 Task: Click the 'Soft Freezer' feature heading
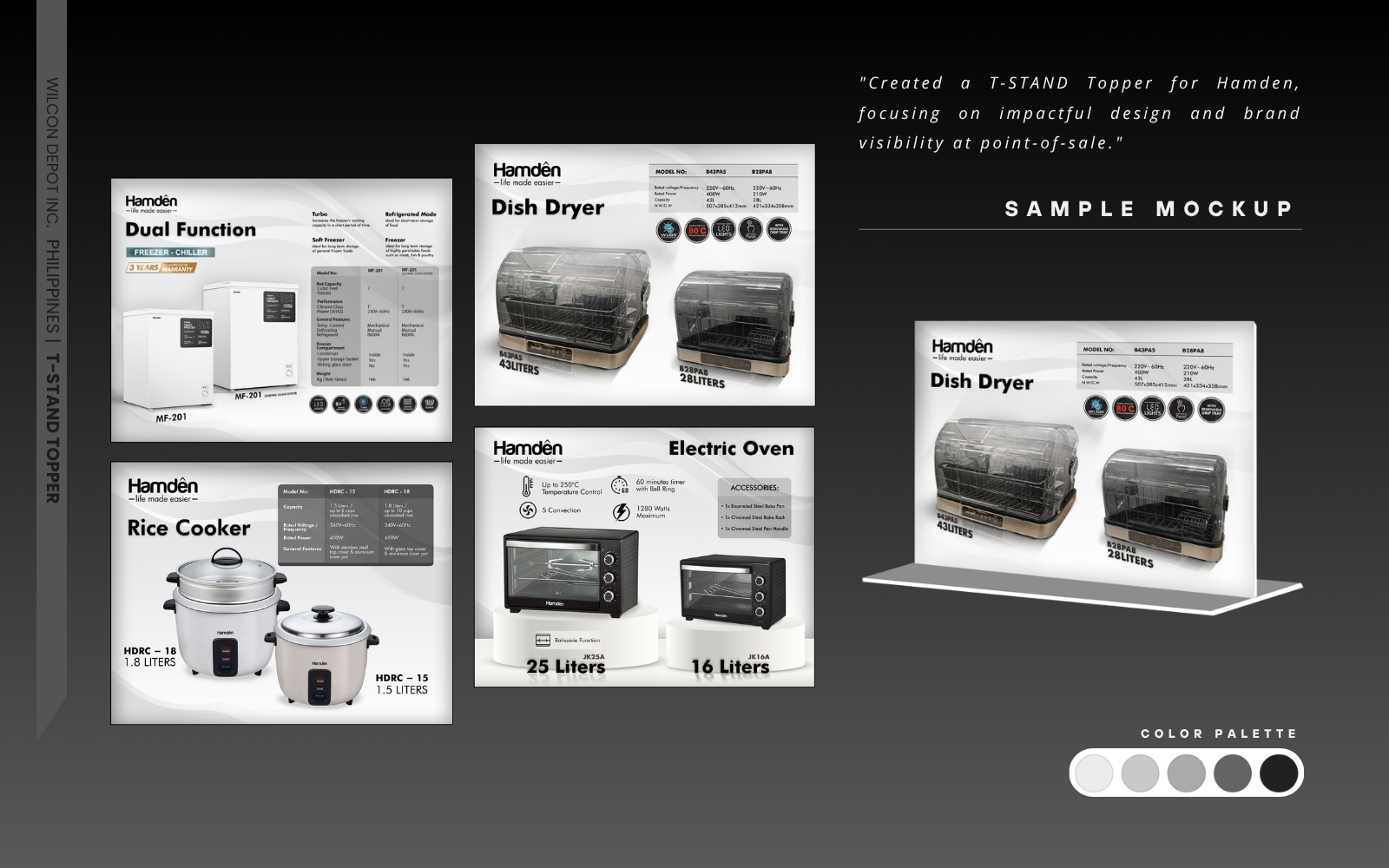click(x=328, y=240)
